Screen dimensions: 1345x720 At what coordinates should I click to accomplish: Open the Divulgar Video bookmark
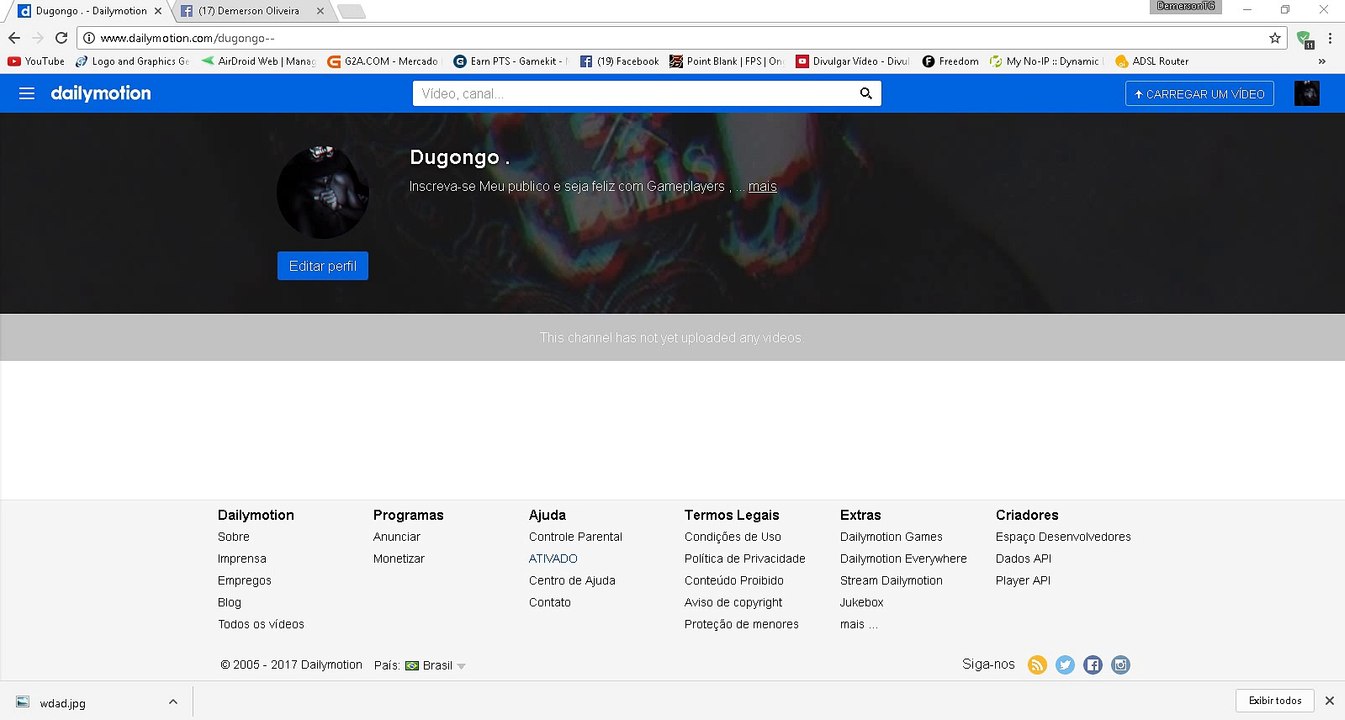tap(853, 61)
